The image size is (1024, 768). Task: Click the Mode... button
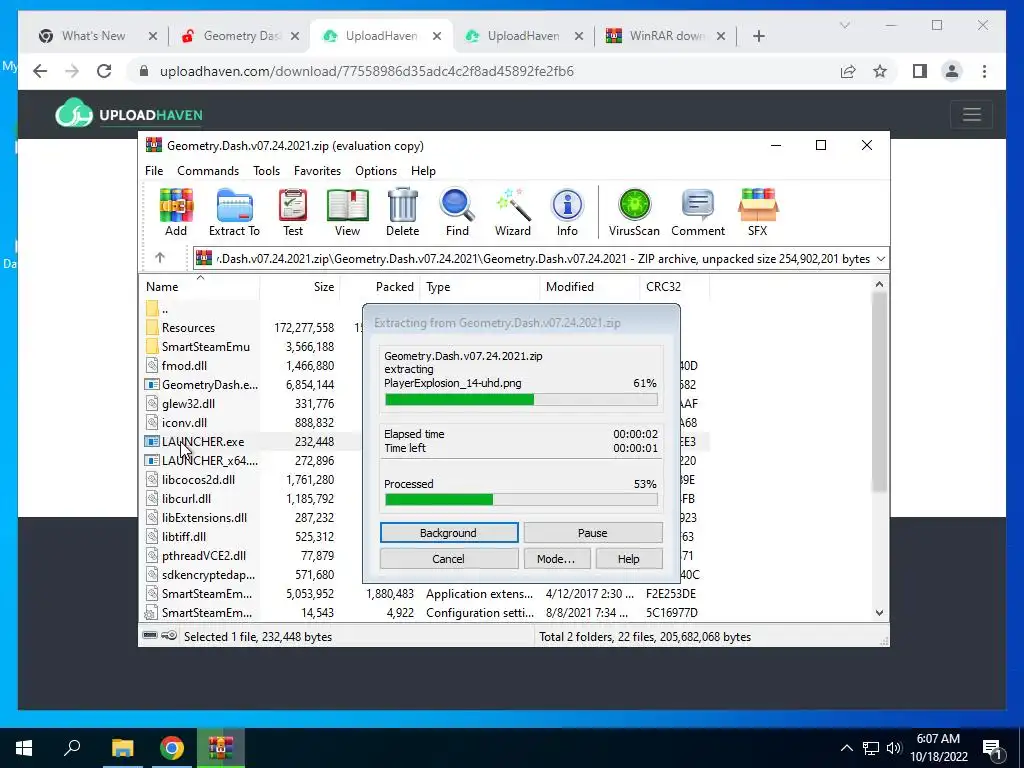tap(556, 559)
